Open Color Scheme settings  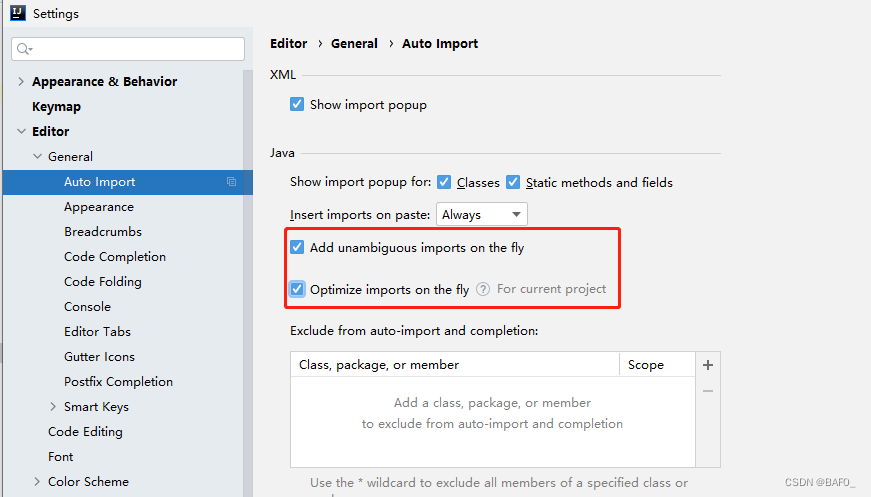(x=88, y=481)
